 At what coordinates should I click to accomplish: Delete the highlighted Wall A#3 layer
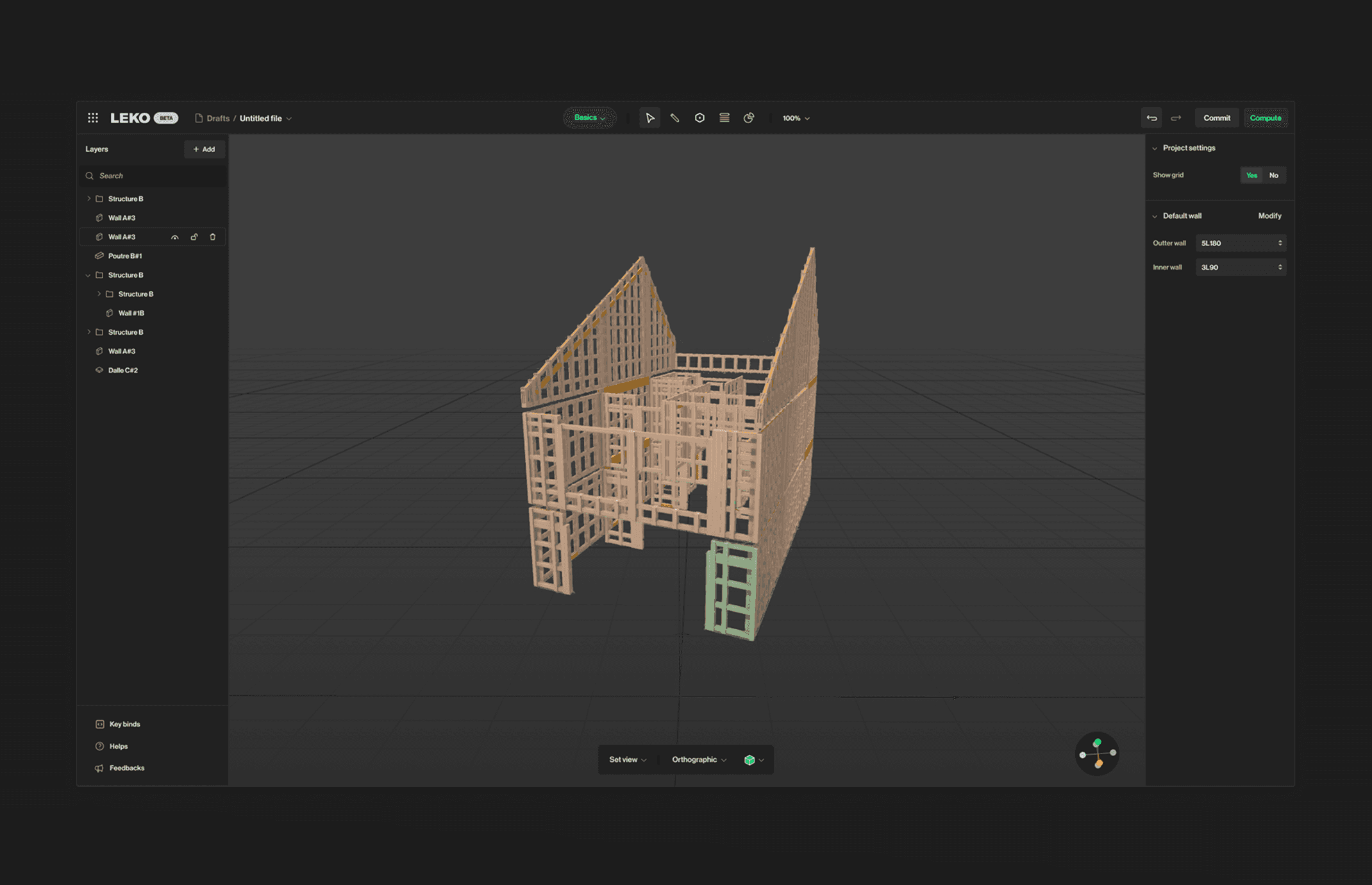(213, 237)
